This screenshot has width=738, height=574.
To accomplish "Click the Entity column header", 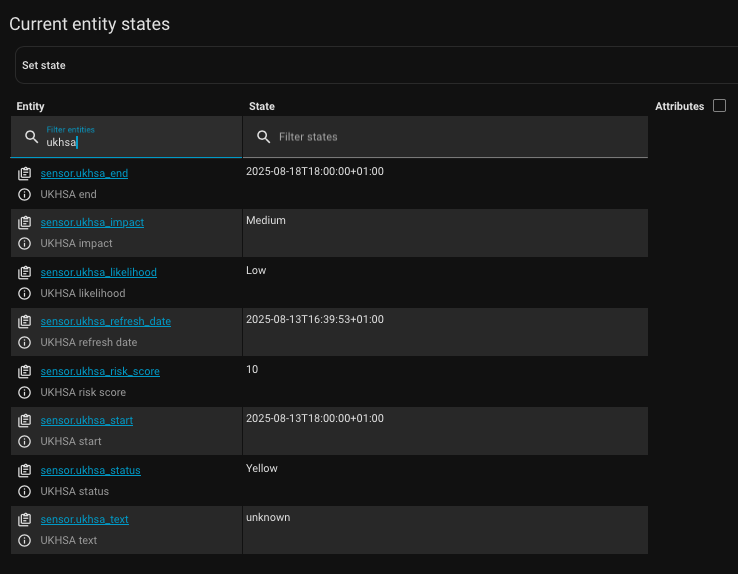I will [31, 106].
